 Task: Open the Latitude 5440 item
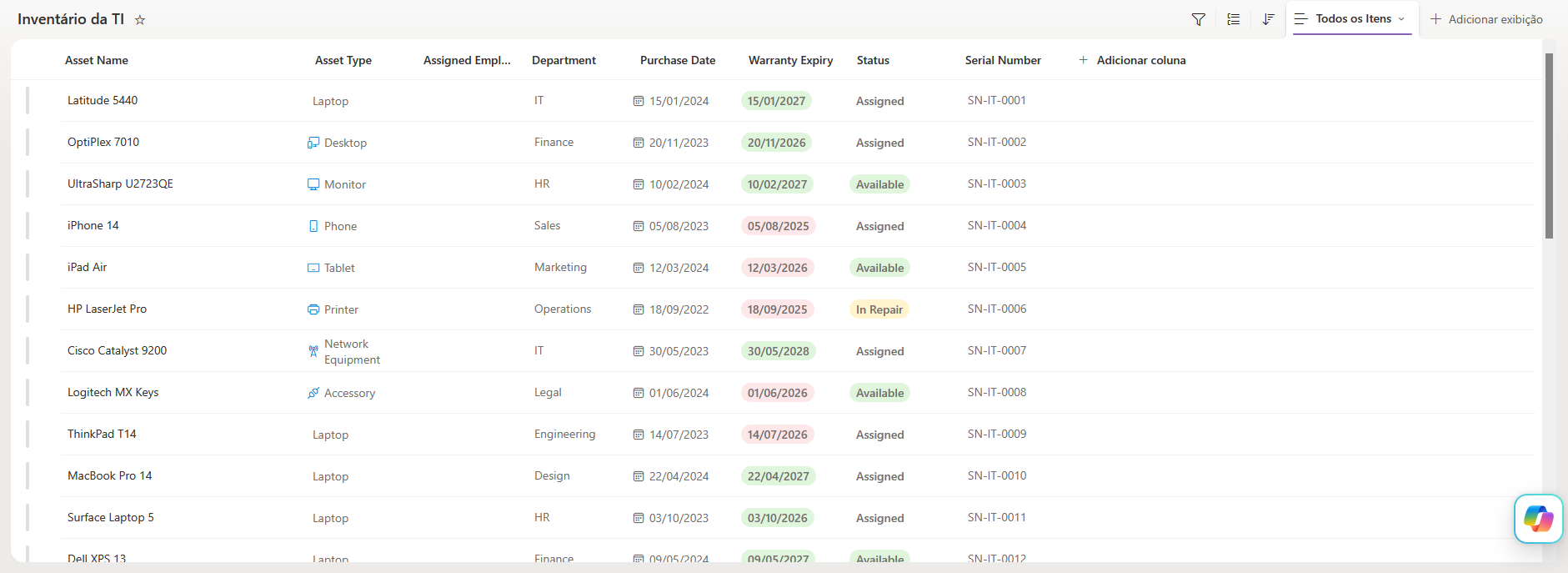point(103,100)
